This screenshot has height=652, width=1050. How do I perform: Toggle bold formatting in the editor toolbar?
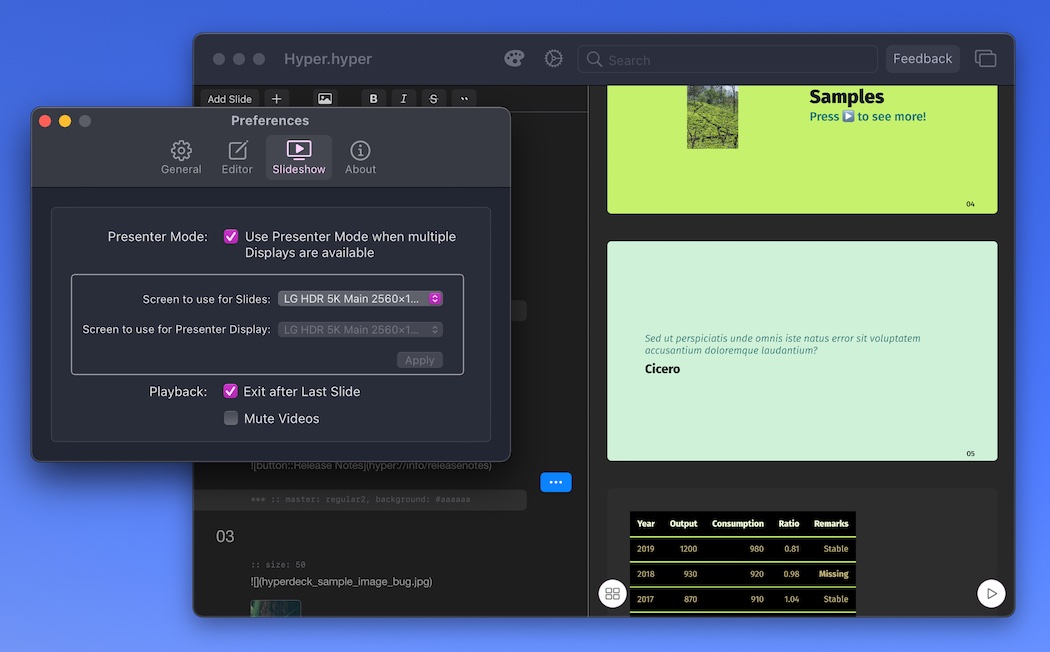tap(374, 98)
